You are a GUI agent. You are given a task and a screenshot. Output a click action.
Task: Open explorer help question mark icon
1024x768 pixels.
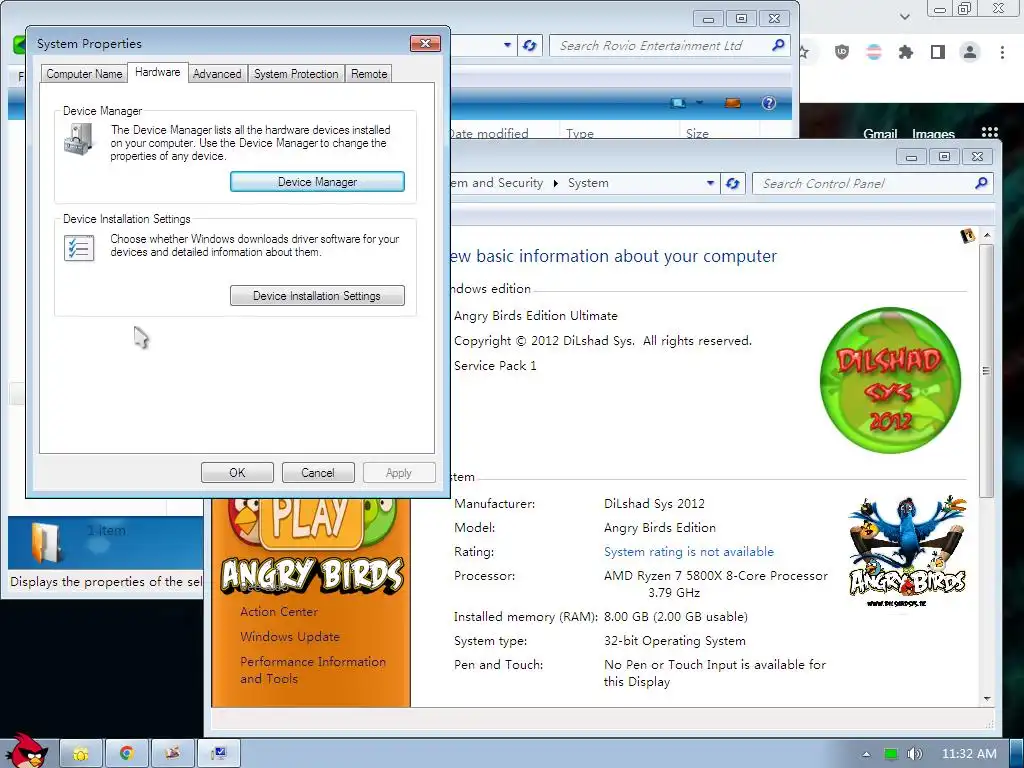click(x=769, y=103)
